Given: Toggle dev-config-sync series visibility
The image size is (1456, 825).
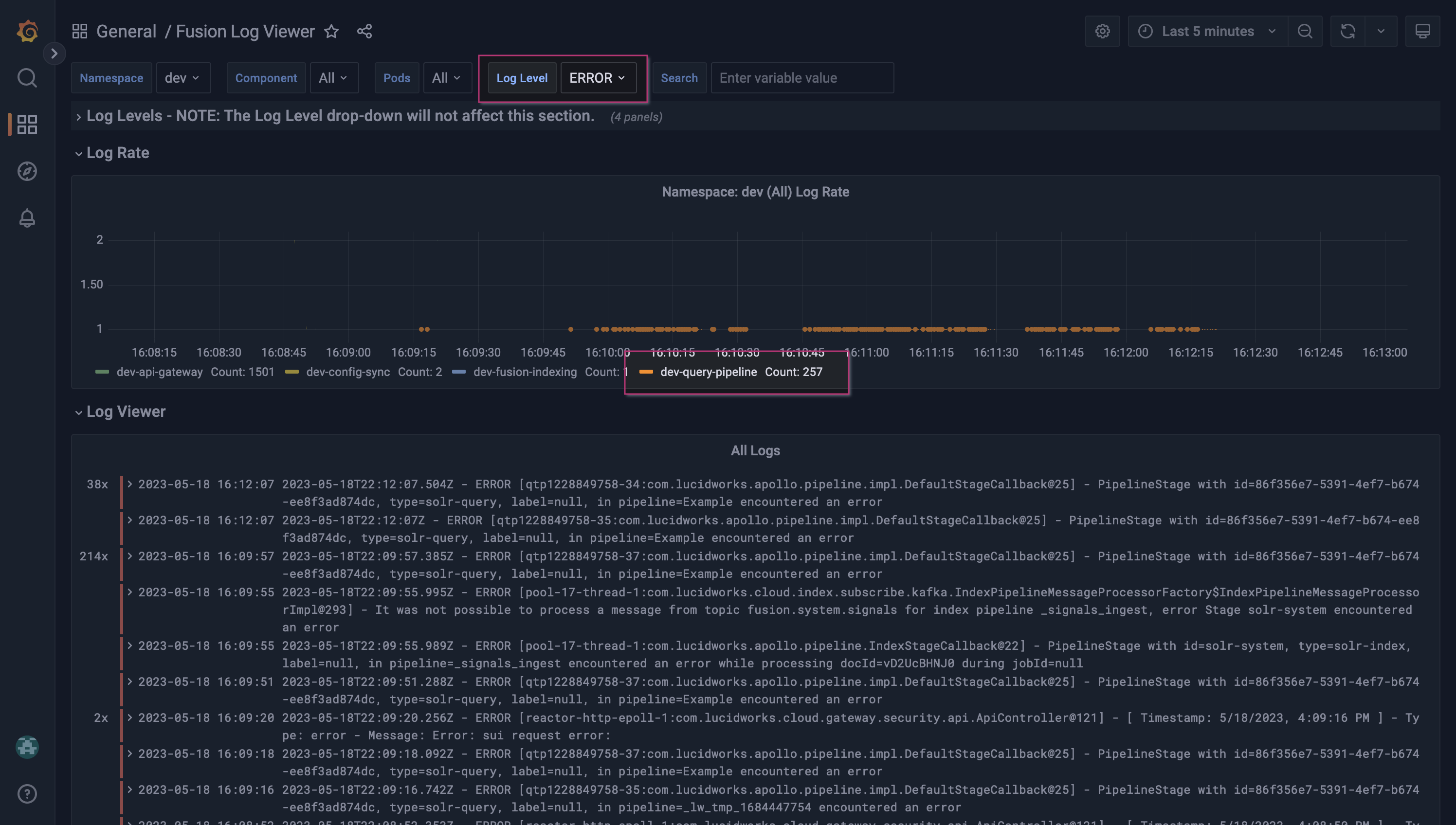Looking at the screenshot, I should (347, 372).
